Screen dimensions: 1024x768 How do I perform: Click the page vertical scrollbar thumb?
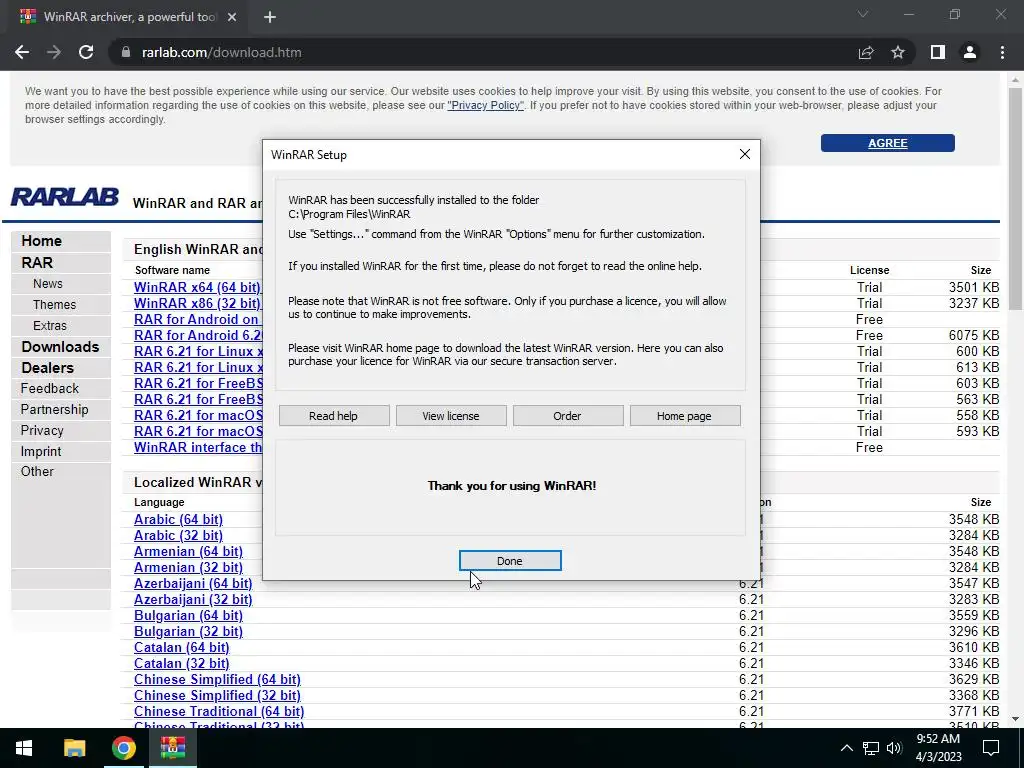[1015, 199]
